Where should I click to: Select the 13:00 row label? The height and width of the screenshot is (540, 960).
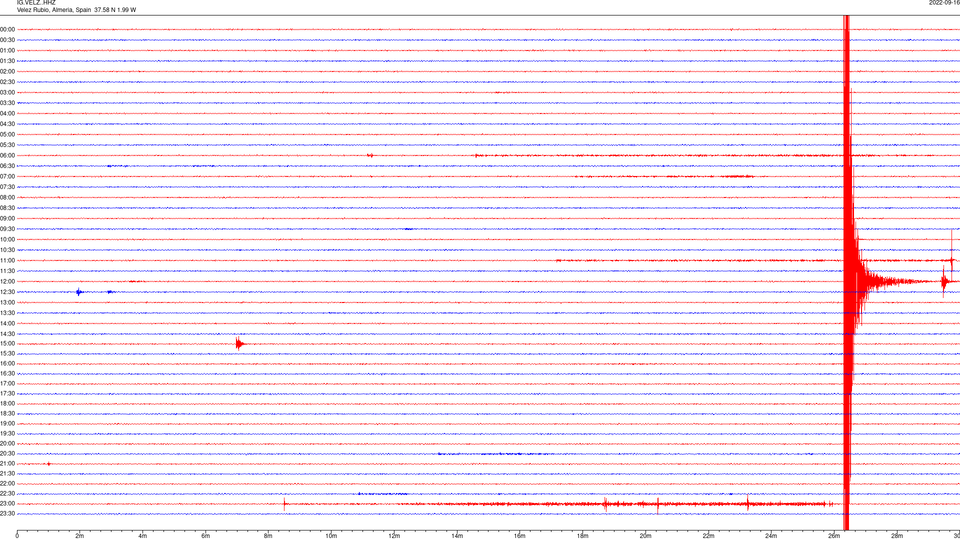click(x=7, y=302)
